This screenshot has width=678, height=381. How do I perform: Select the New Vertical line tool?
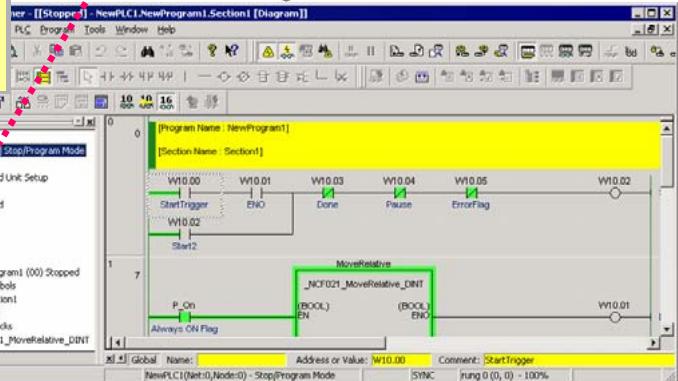click(x=185, y=77)
